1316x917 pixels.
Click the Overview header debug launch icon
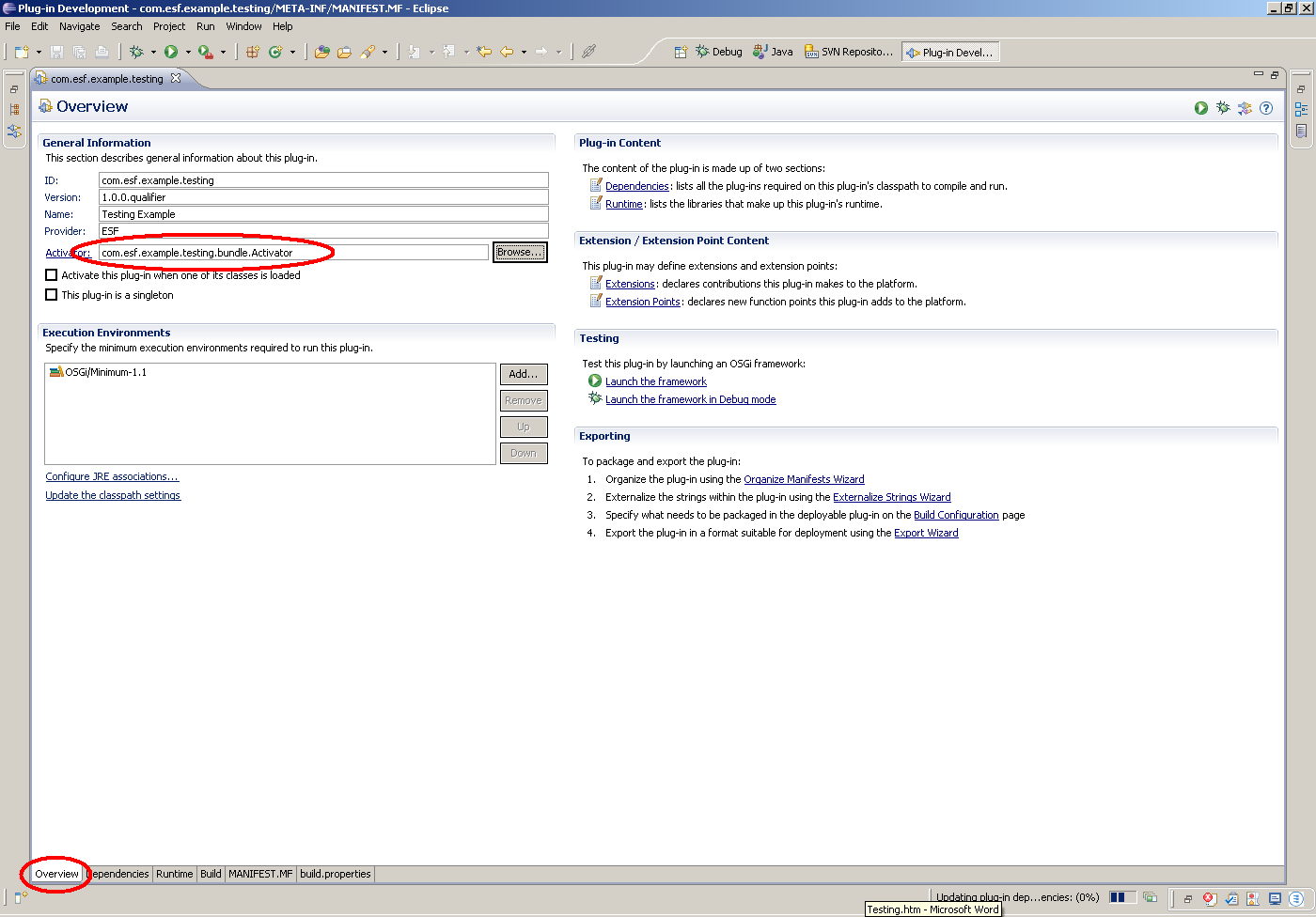tap(1223, 108)
